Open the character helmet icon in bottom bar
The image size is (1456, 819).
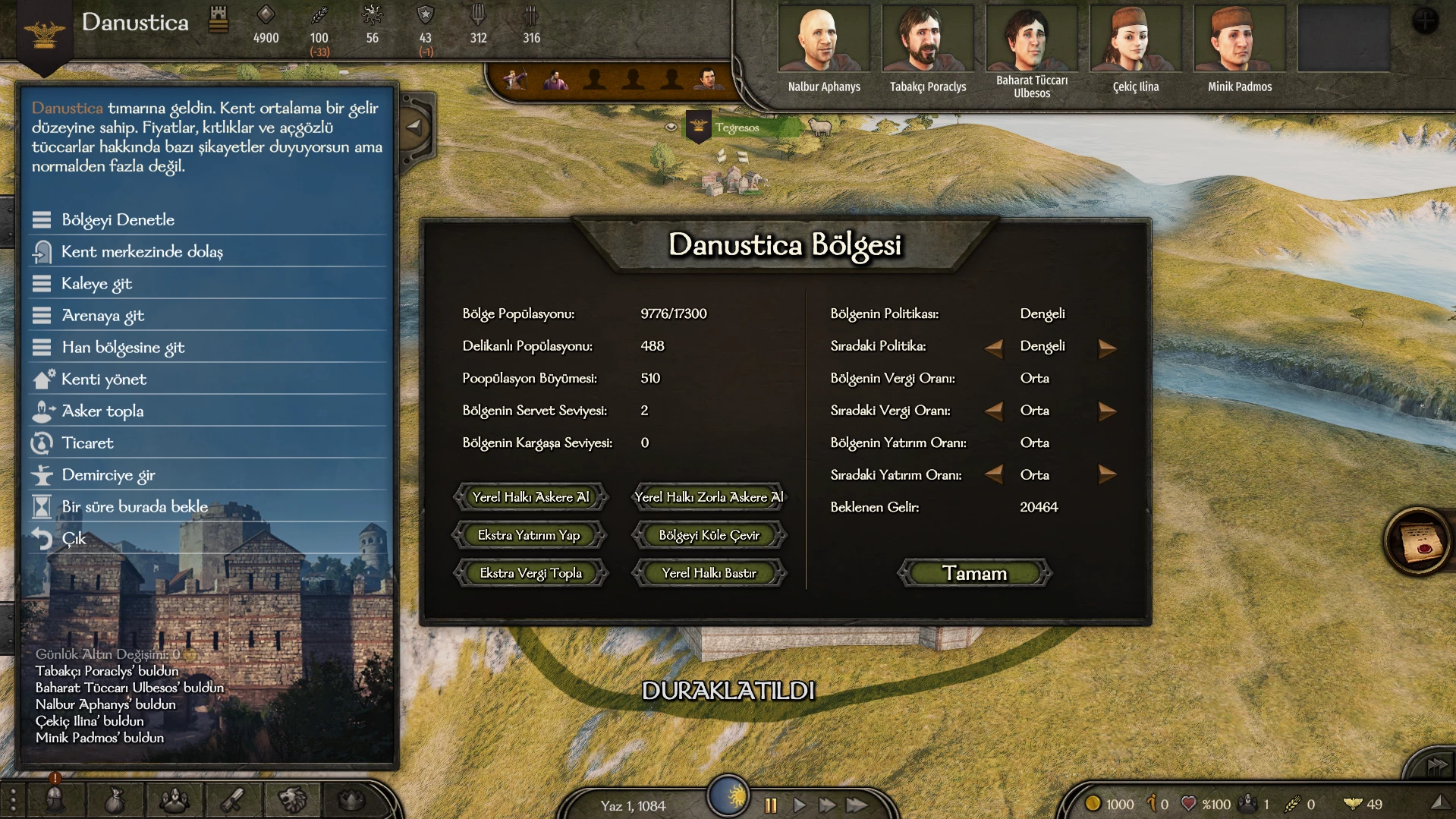(55, 800)
